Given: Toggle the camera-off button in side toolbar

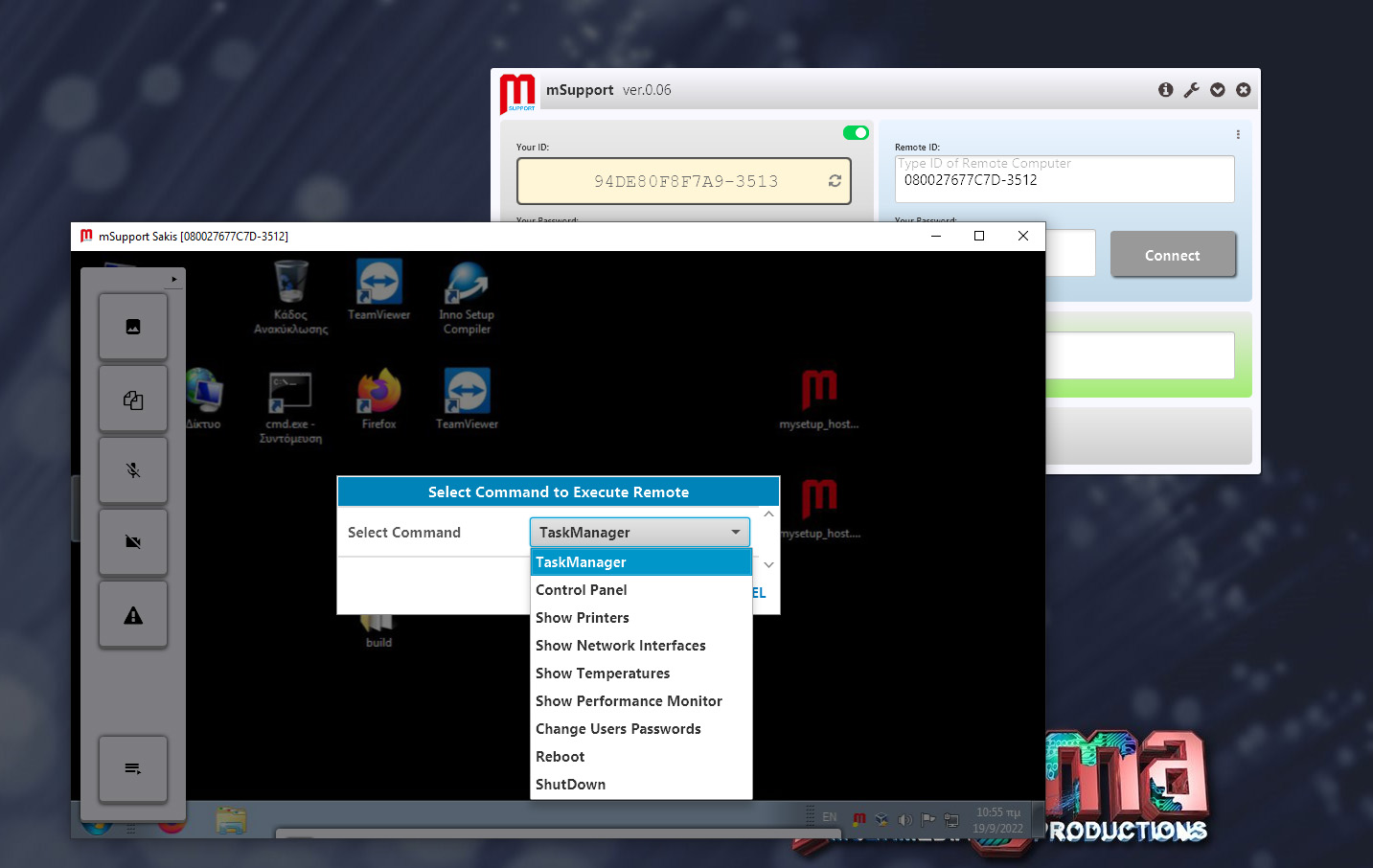Looking at the screenshot, I should 133,542.
